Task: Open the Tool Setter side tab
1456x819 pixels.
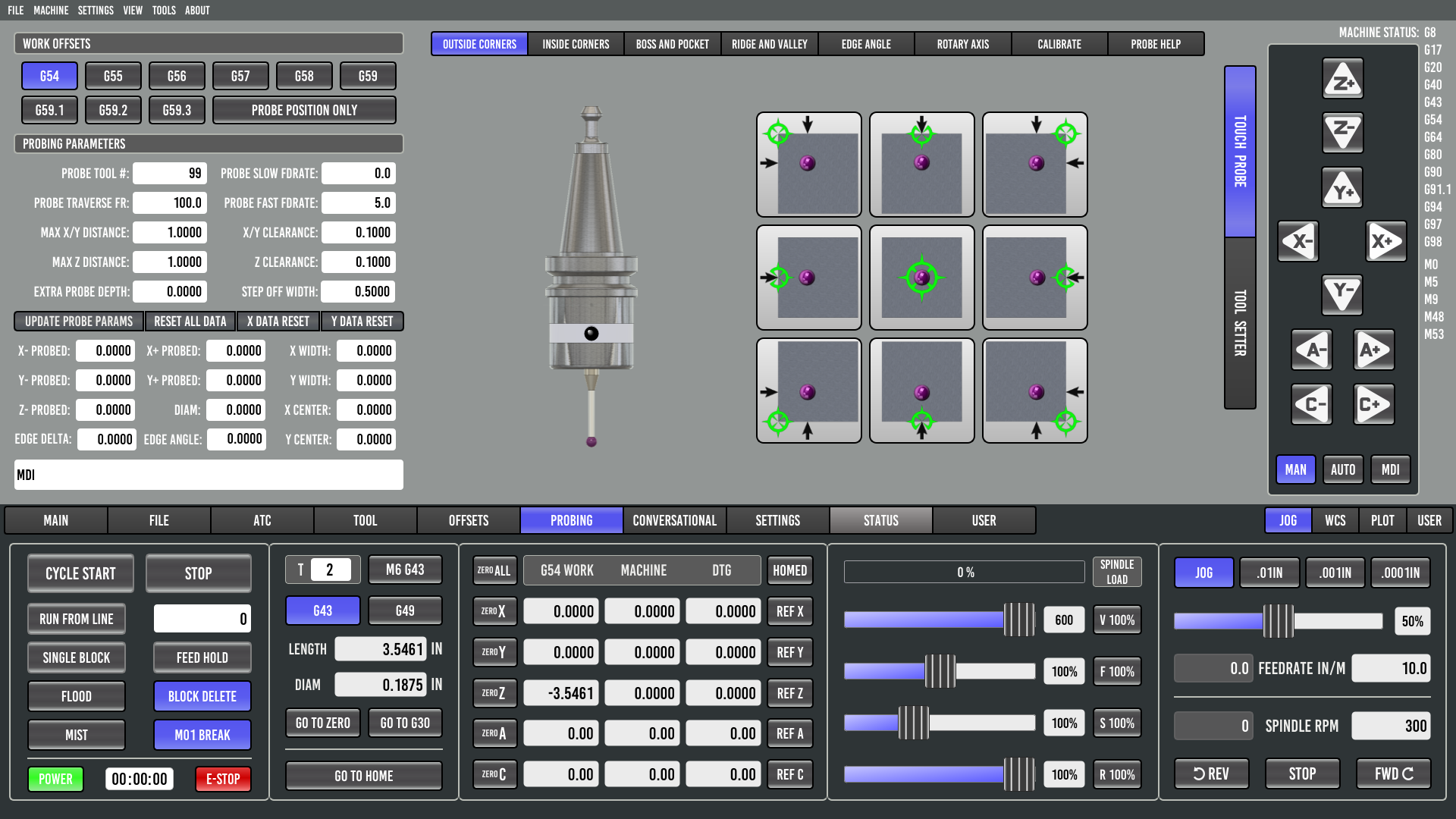Action: pos(1240,323)
